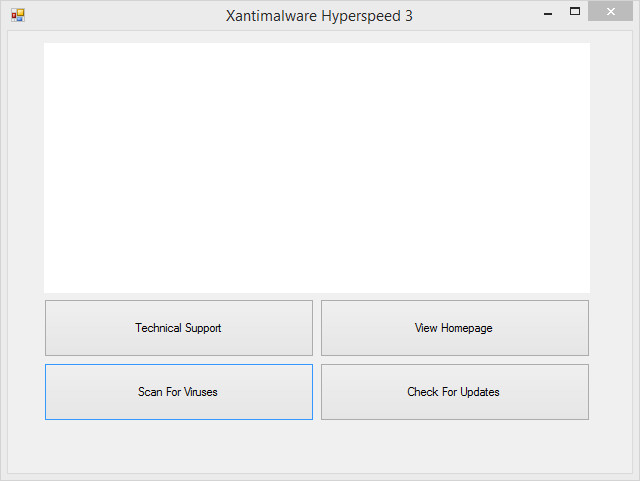
Task: Hit the X button at top right
Action: (x=610, y=11)
